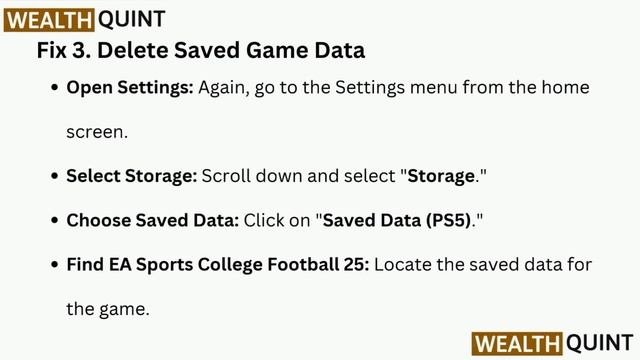Click the bullet point before "Find EA Sports"
The width and height of the screenshot is (640, 360).
pos(55,264)
